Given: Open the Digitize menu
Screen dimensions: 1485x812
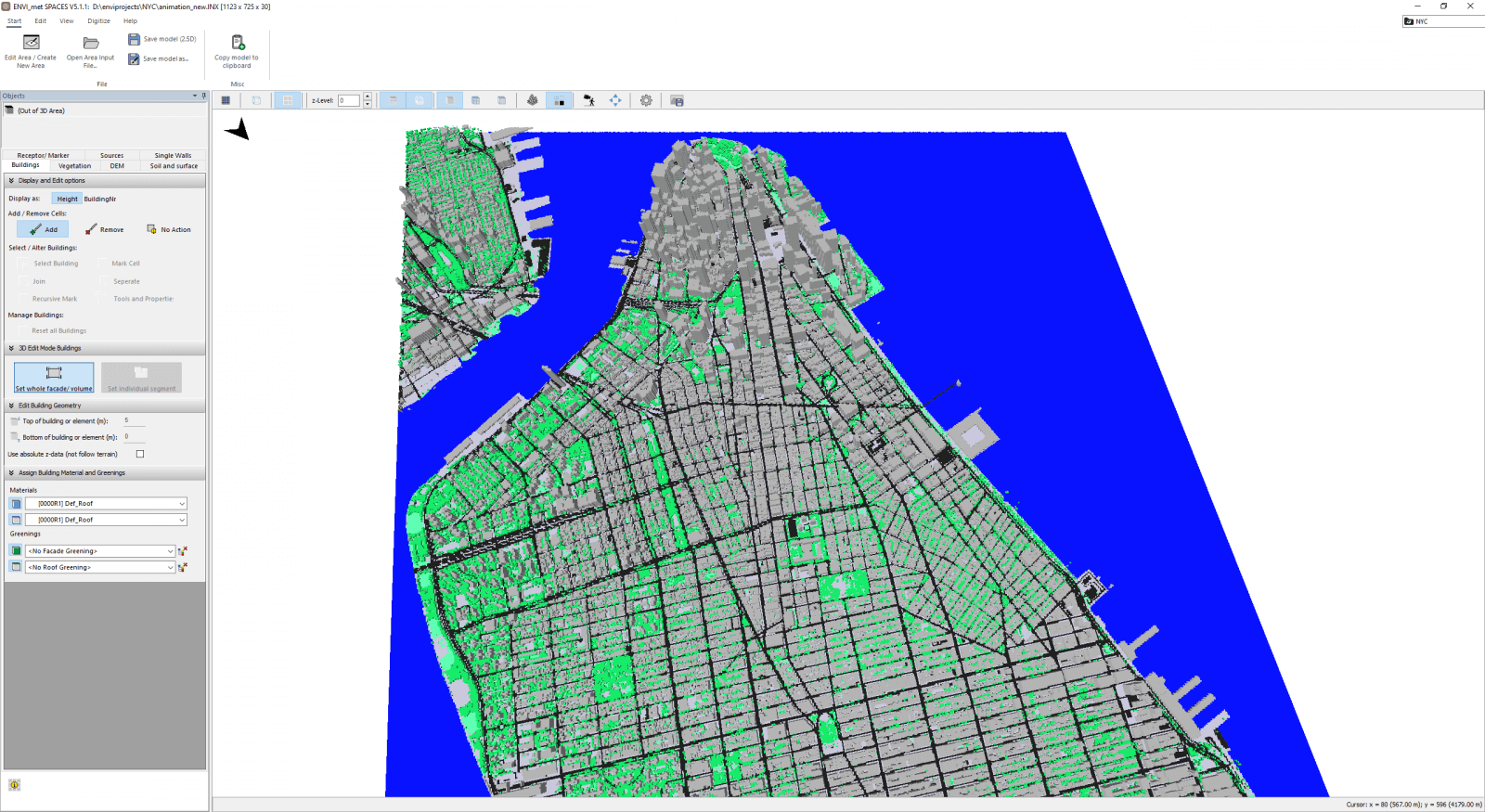Looking at the screenshot, I should pyautogui.click(x=98, y=20).
